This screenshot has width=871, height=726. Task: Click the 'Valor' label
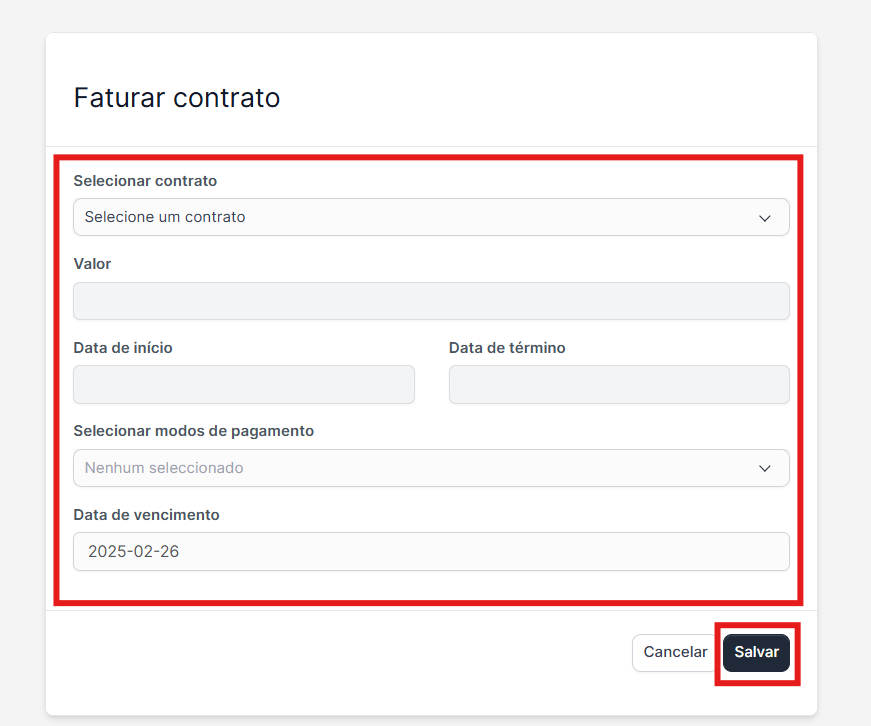[x=93, y=264]
